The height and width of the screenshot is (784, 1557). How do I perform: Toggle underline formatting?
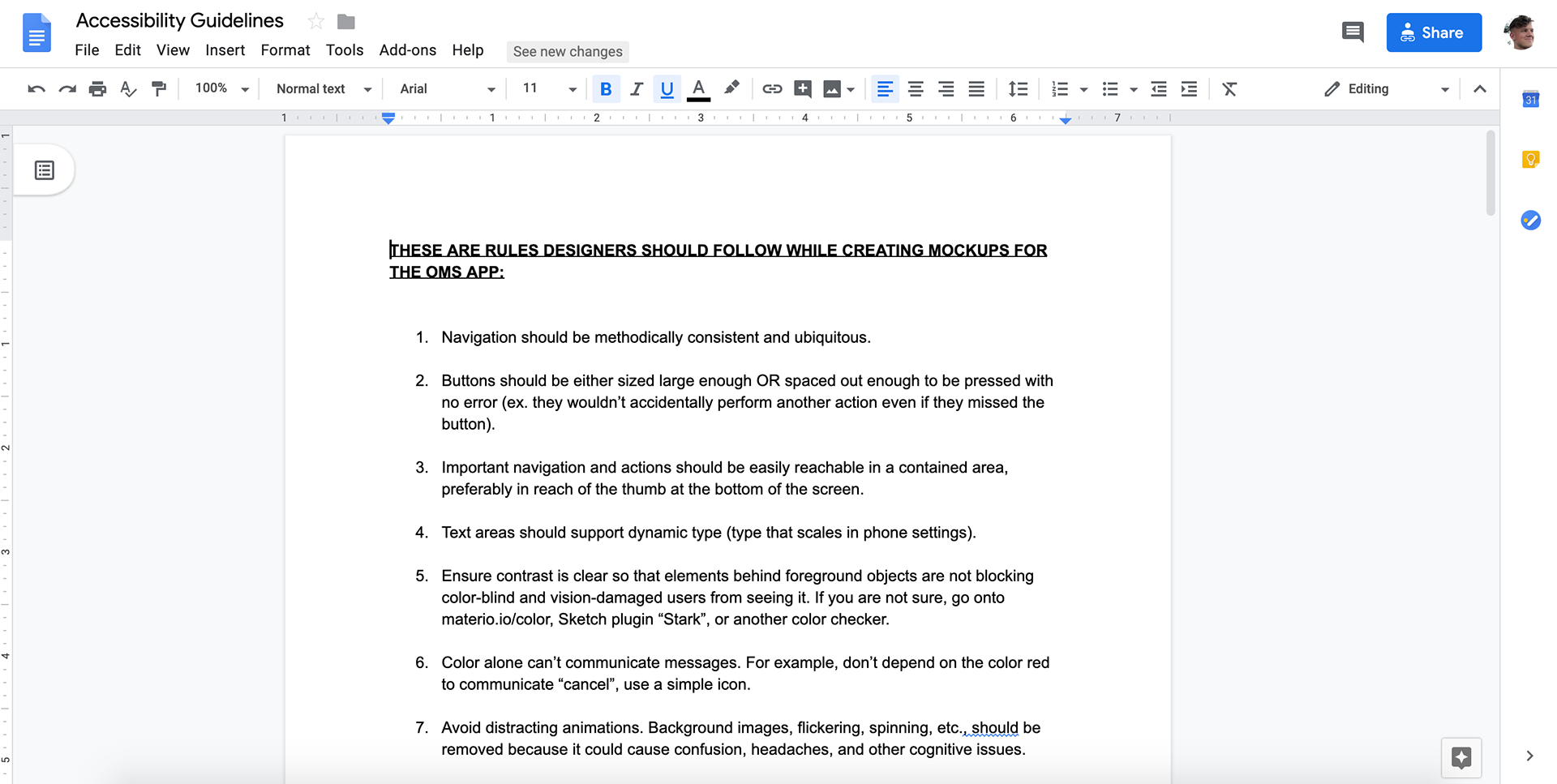pyautogui.click(x=667, y=89)
